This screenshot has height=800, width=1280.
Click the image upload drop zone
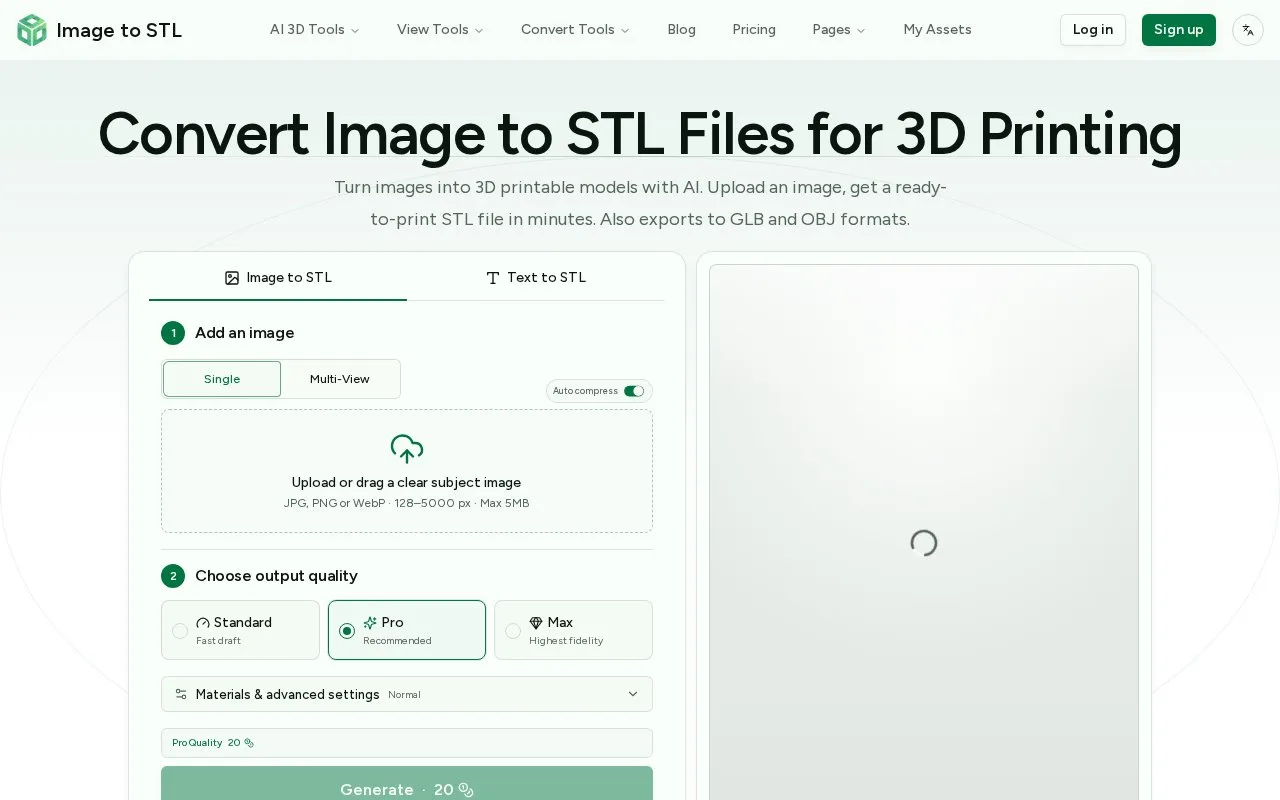tap(407, 471)
